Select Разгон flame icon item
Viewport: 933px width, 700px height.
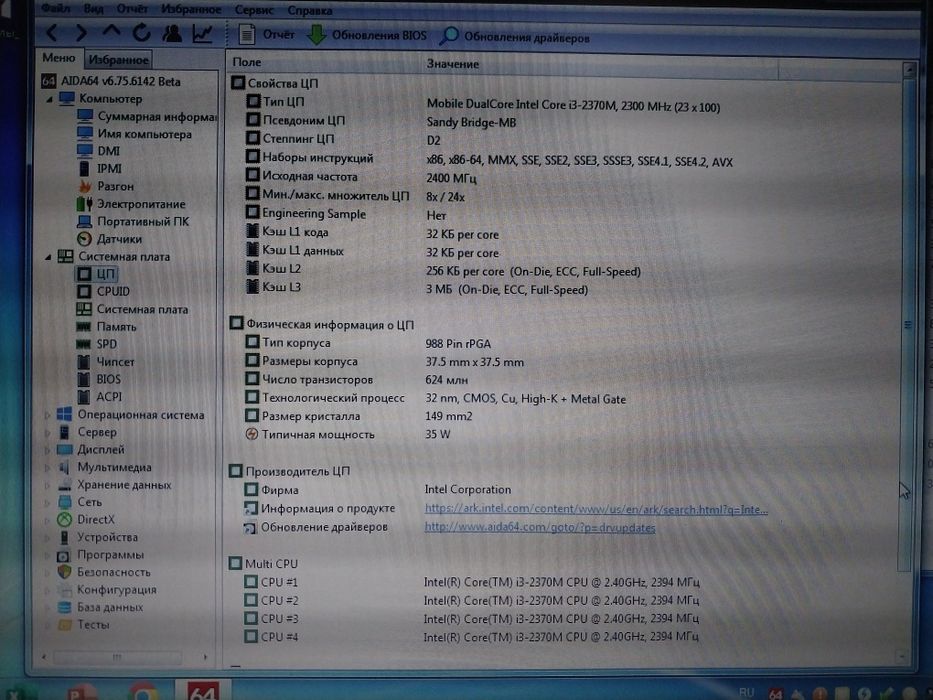coord(106,186)
